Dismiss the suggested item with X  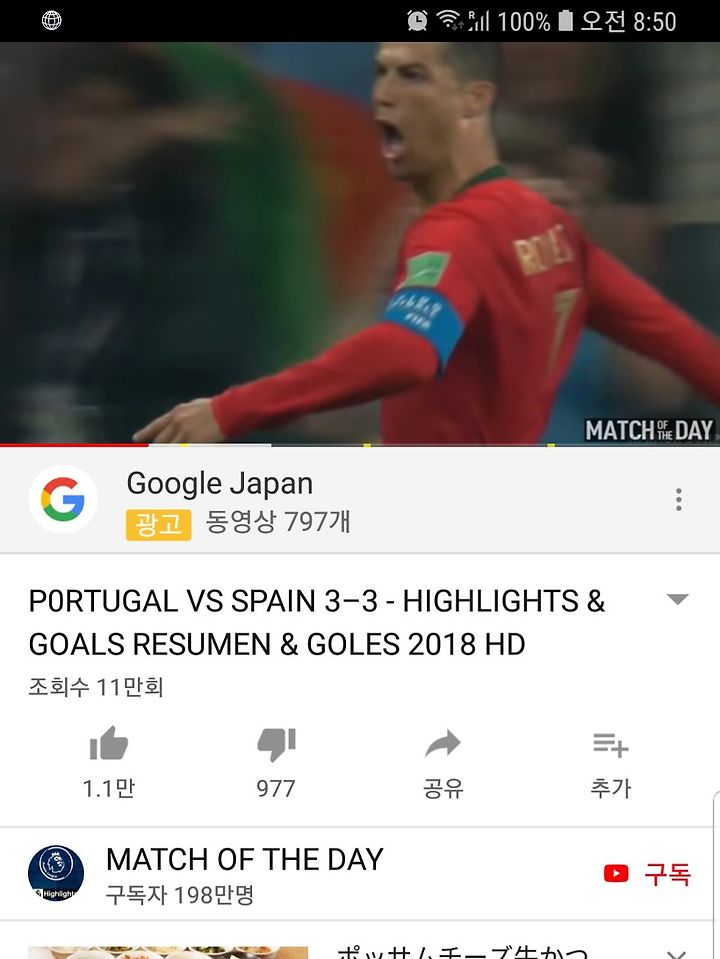(678, 953)
